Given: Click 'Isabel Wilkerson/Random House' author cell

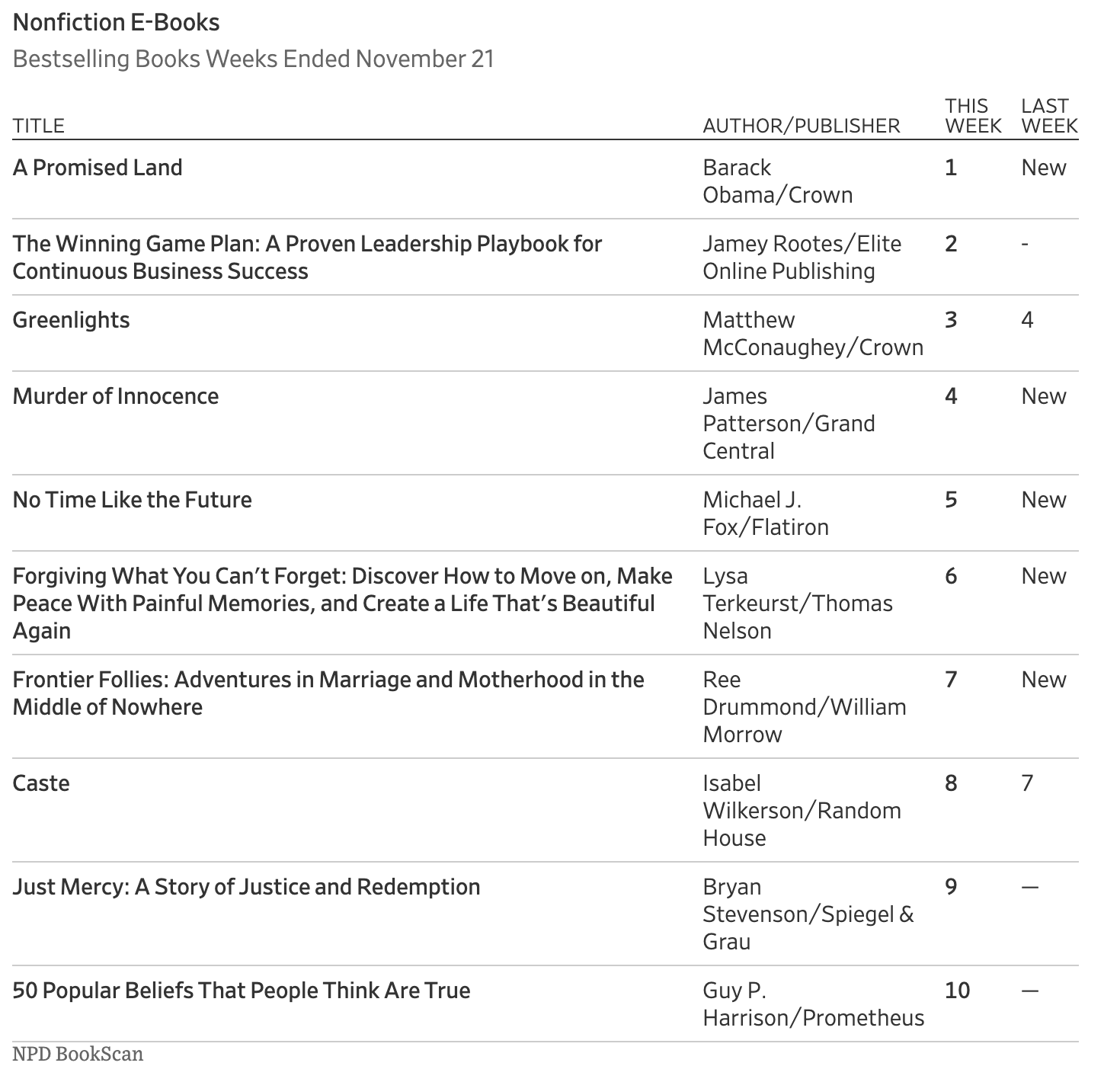Looking at the screenshot, I should click(x=802, y=811).
